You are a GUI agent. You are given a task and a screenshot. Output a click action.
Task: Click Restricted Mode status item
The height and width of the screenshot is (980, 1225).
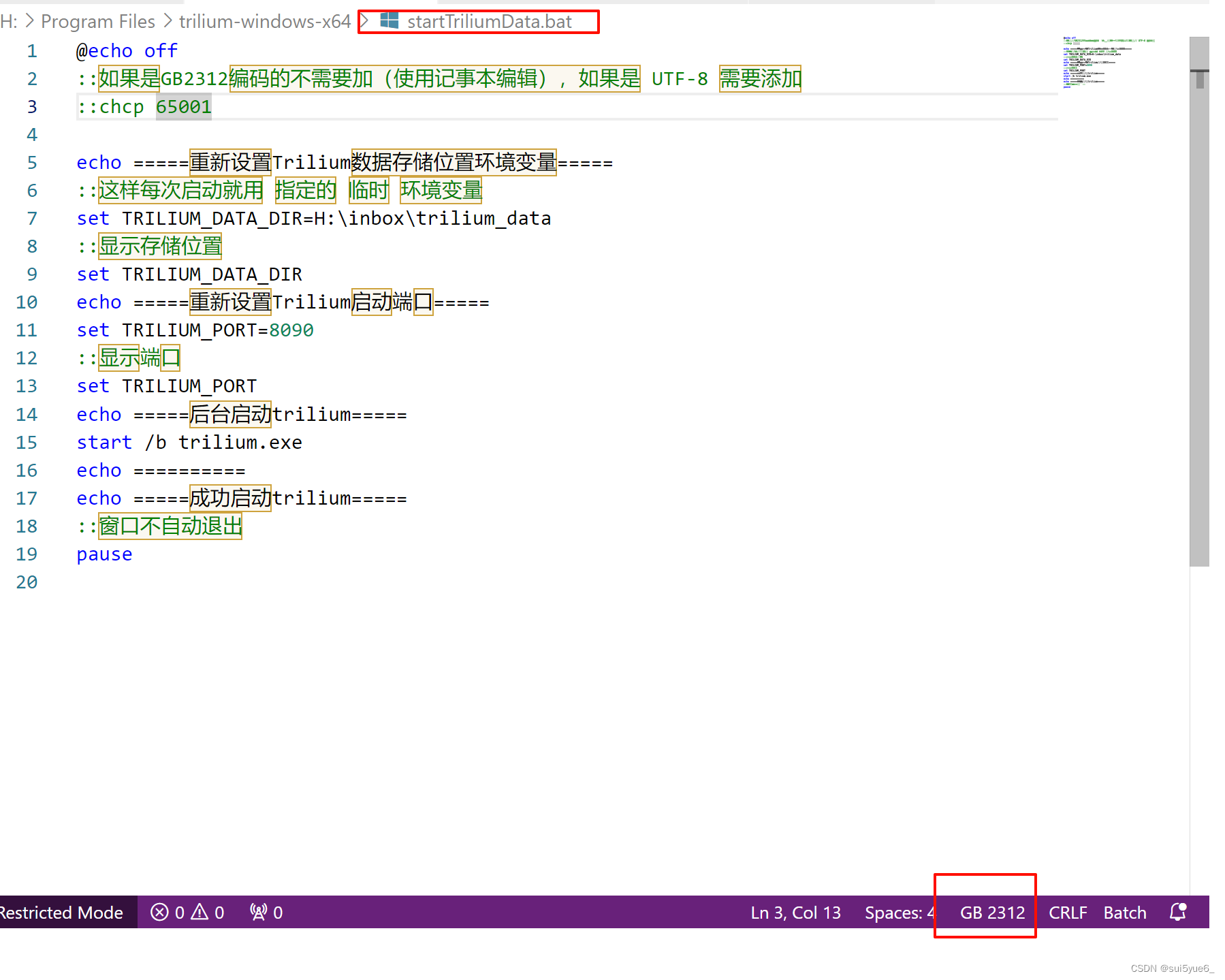(61, 913)
